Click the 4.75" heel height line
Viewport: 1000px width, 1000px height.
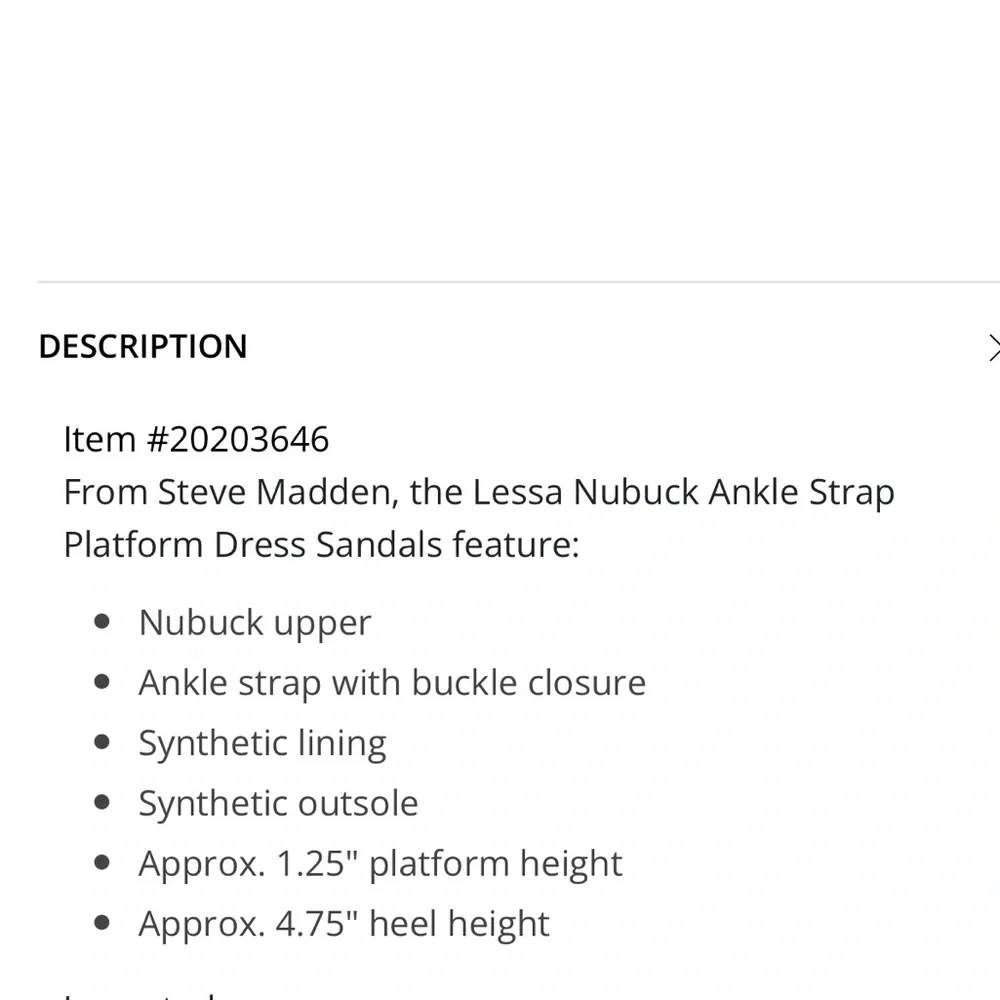click(344, 923)
